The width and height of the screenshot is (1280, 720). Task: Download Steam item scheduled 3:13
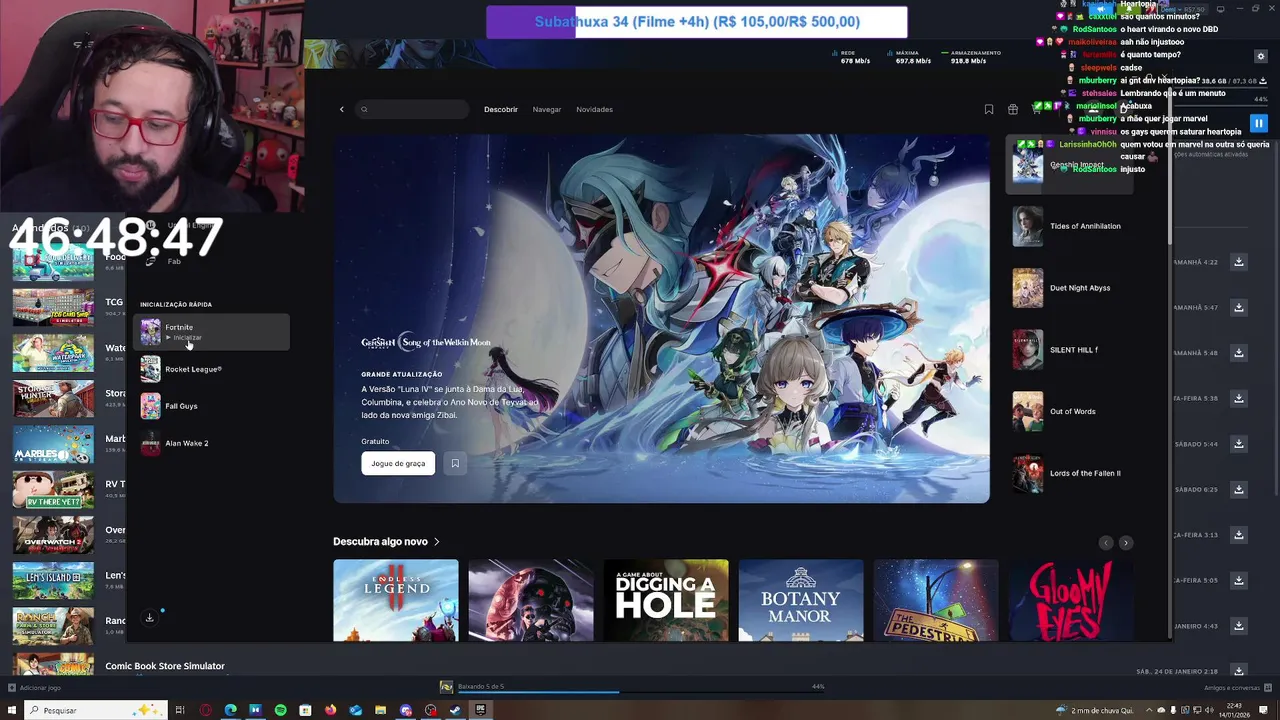[x=1238, y=535]
